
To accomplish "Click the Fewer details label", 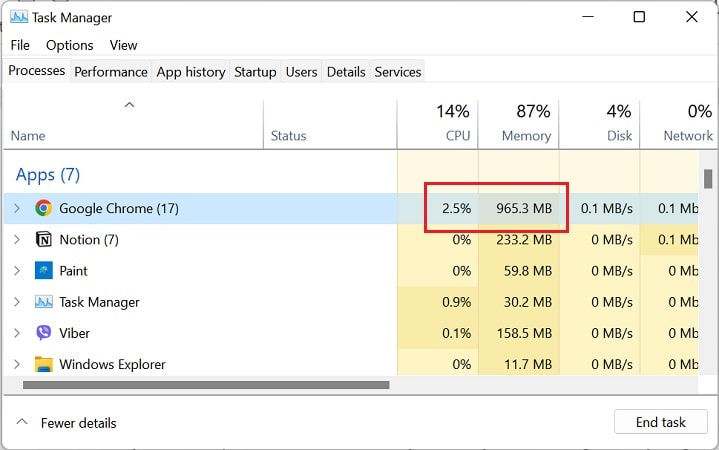I will click(x=78, y=423).
